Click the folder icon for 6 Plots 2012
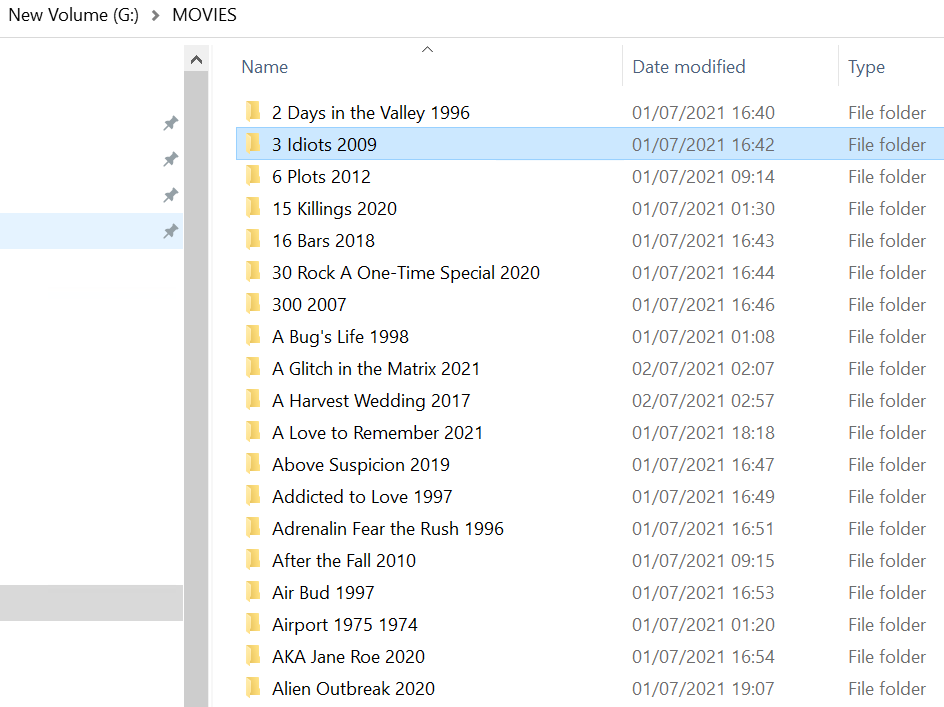Viewport: 944px width, 707px height. coord(253,176)
